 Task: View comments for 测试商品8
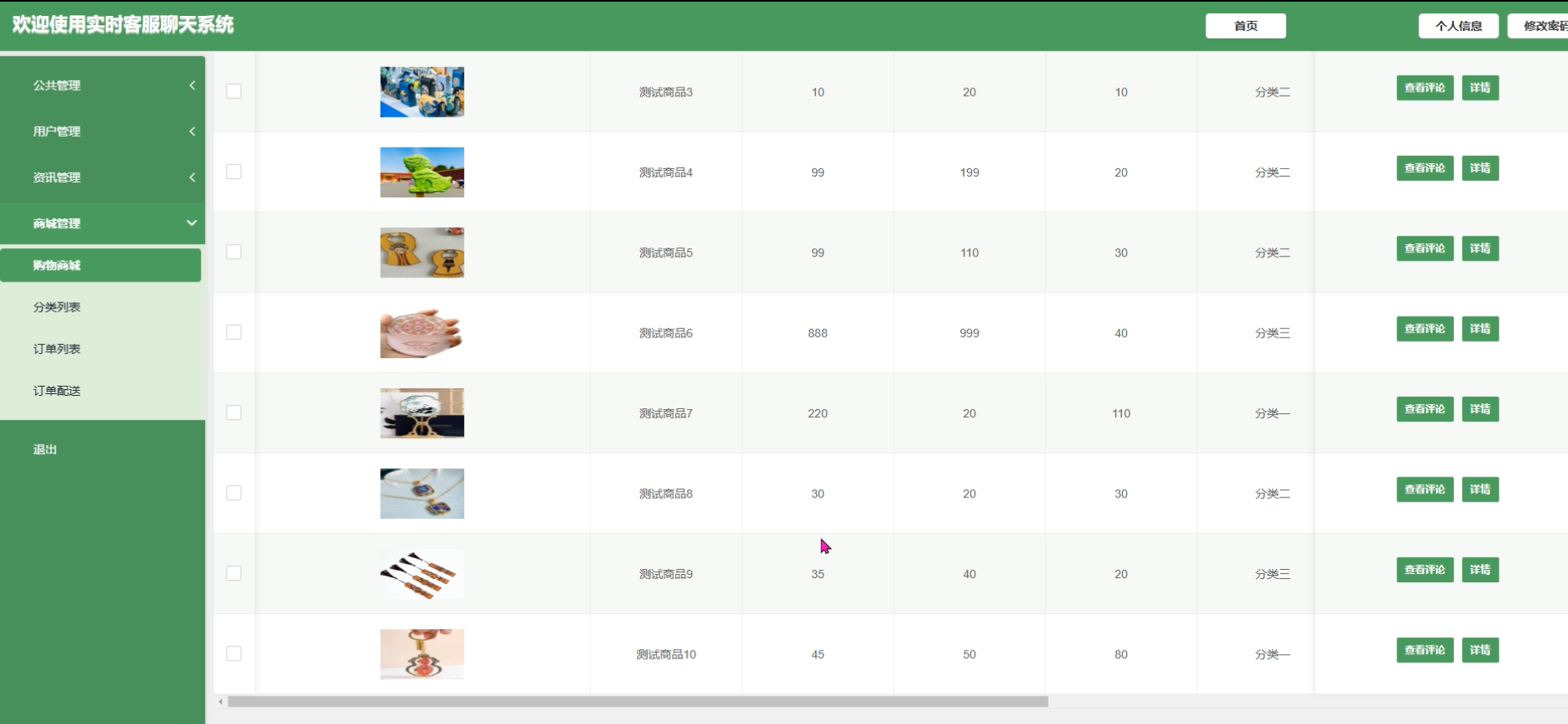pos(1425,490)
